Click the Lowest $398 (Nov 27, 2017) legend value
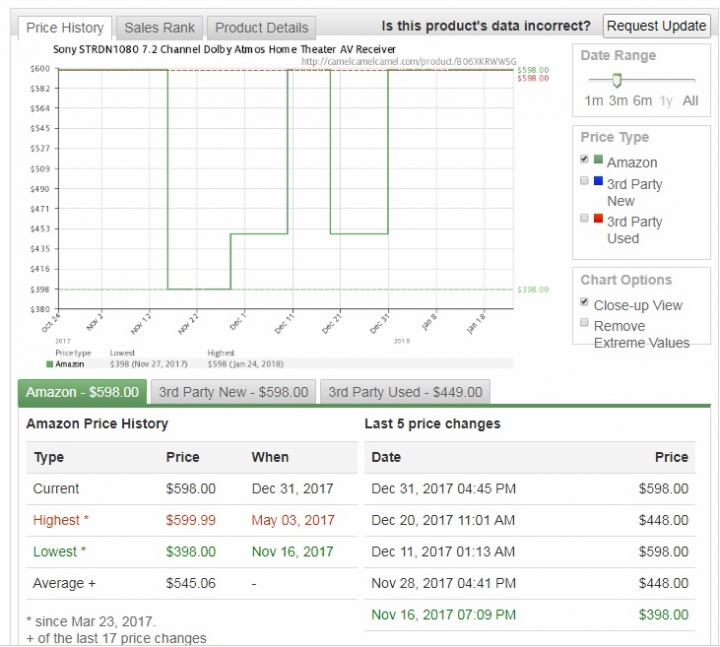 point(148,364)
